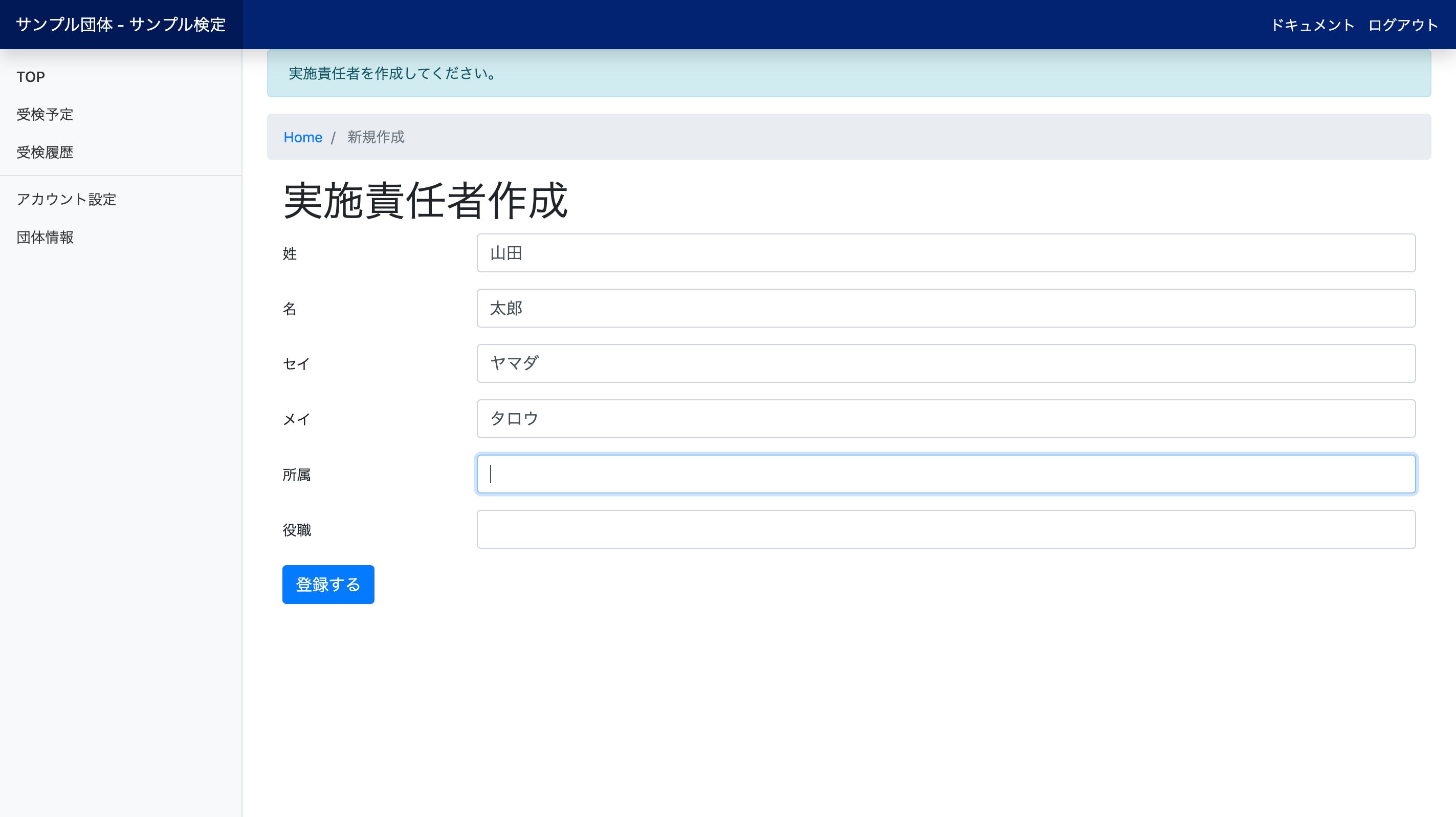Screen dimensions: 1456x817
Task: Focus the セイ input field
Action: pyautogui.click(x=946, y=363)
